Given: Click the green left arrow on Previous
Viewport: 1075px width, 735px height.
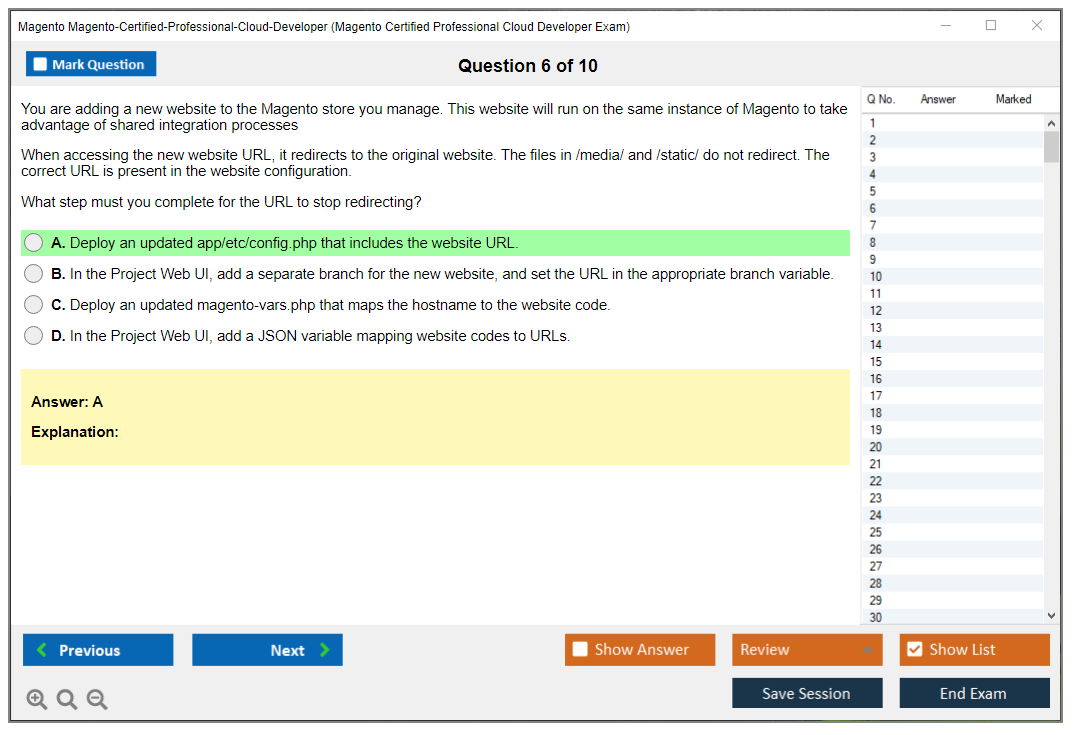Looking at the screenshot, I should coord(42,650).
